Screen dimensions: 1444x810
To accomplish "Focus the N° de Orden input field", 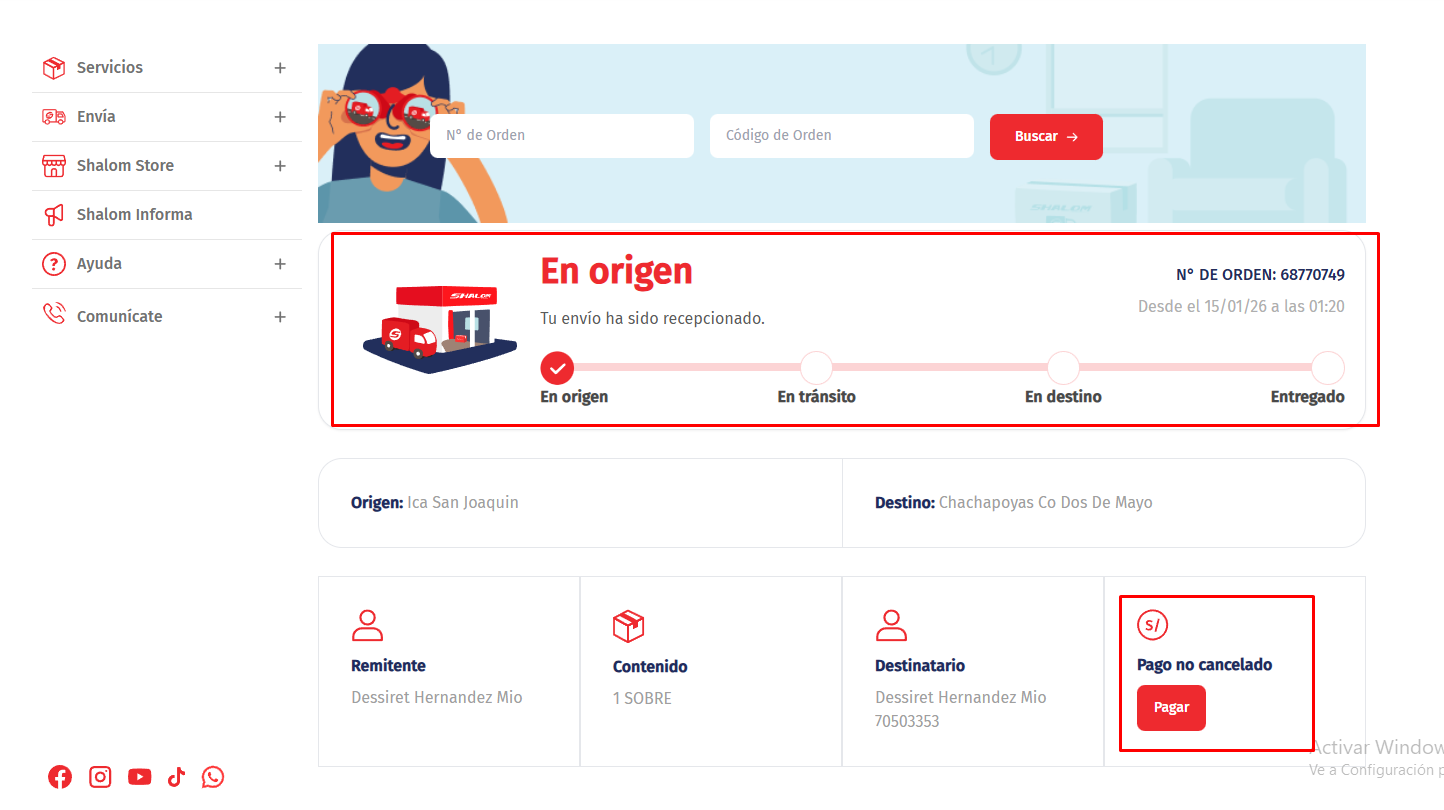I will tap(561, 136).
